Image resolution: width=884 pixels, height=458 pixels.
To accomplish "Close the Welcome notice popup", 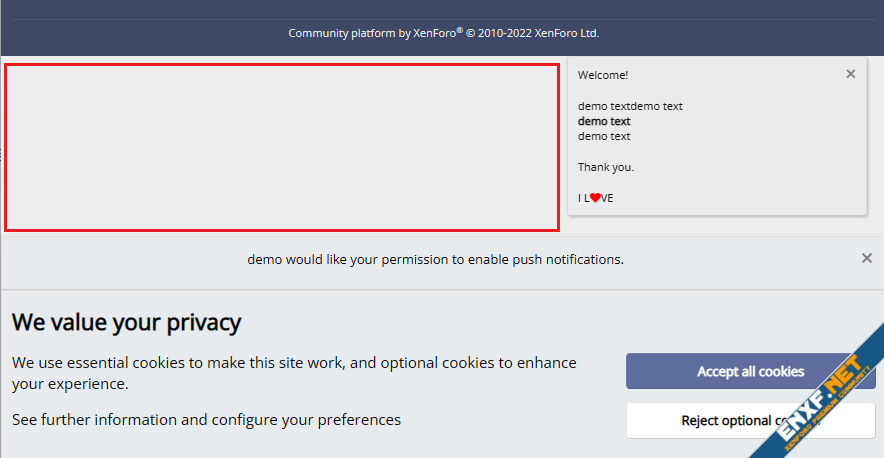I will pyautogui.click(x=851, y=74).
